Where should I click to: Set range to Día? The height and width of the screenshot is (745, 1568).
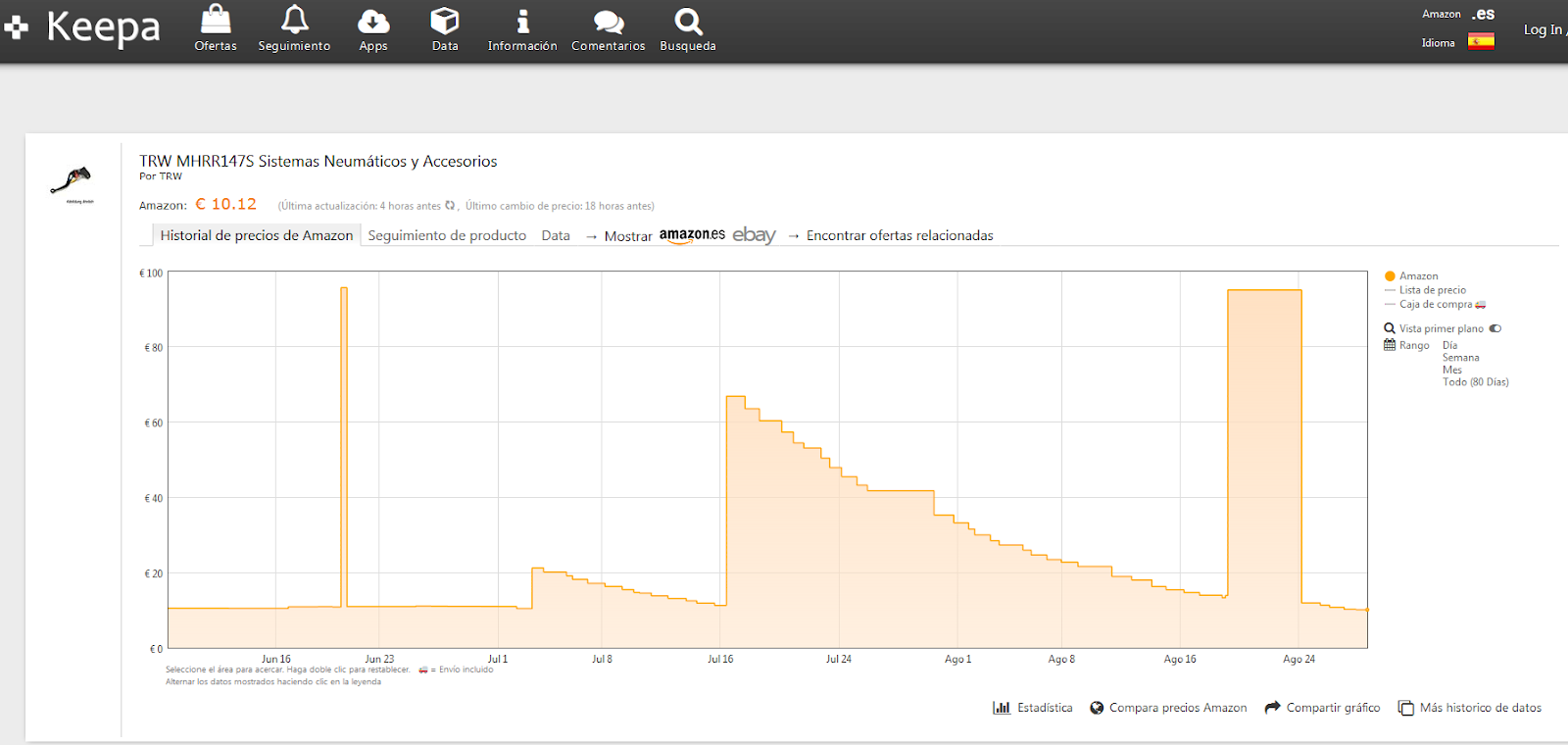coord(1449,345)
